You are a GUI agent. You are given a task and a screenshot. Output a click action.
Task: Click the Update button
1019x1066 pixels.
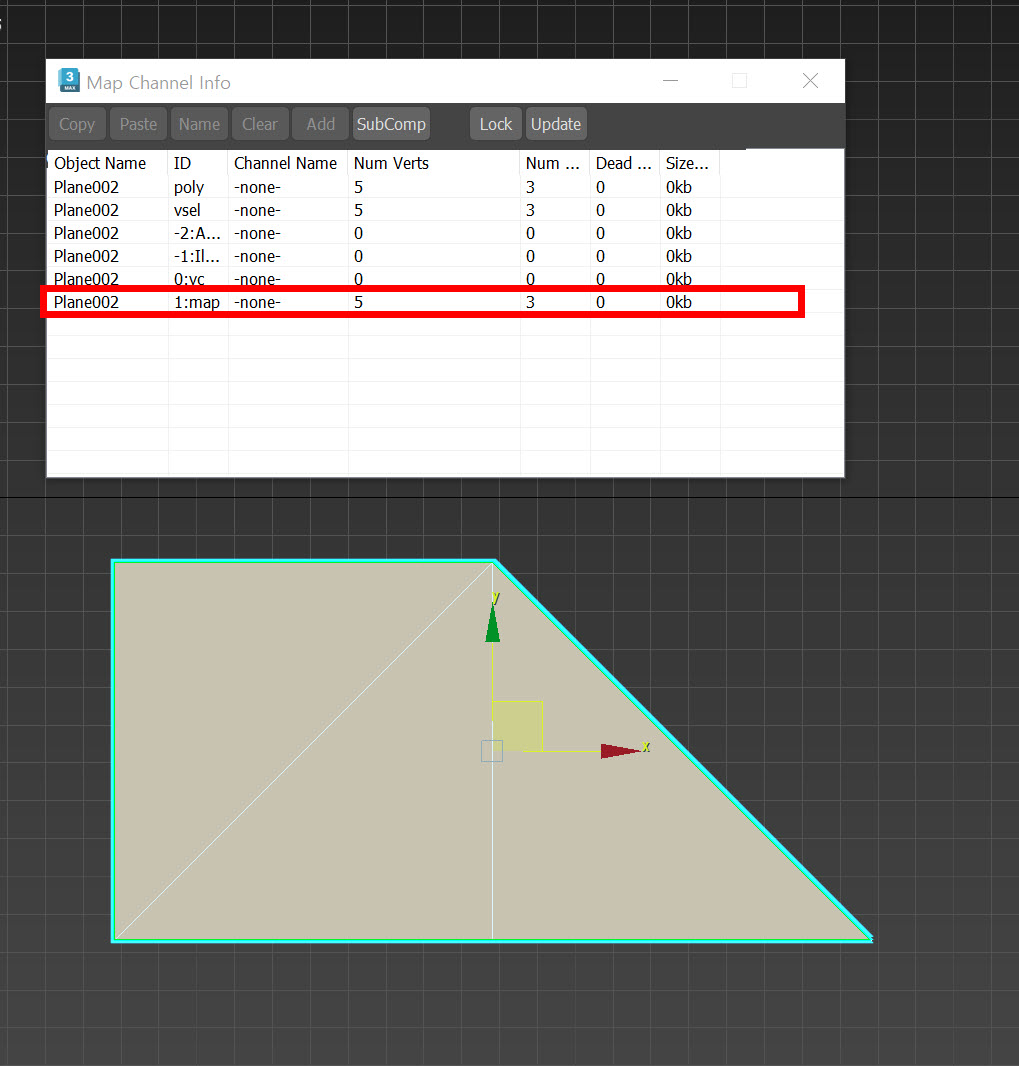555,124
